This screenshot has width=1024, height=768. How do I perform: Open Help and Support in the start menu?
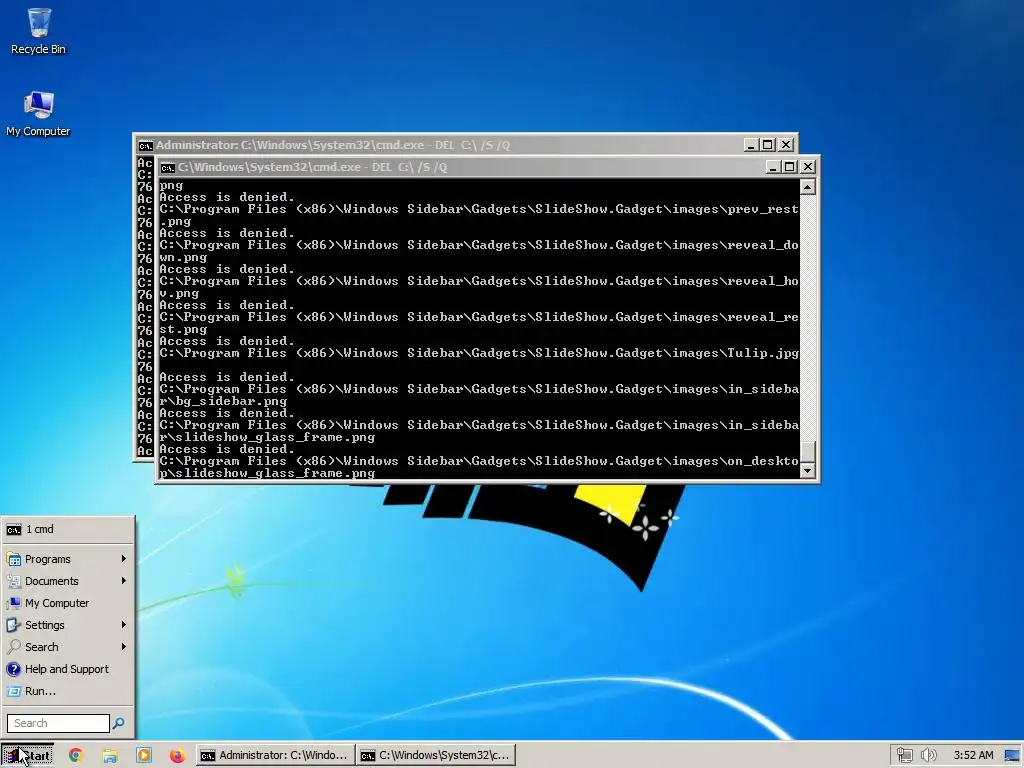[x=68, y=669]
